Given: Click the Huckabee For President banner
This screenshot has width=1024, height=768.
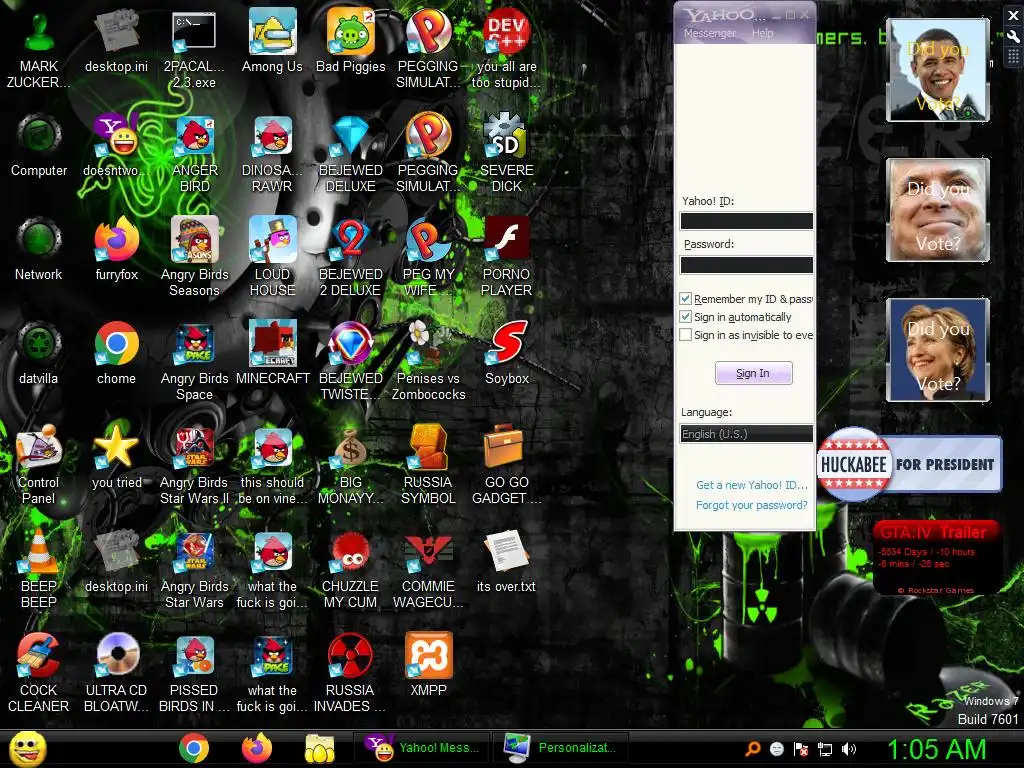Looking at the screenshot, I should click(x=909, y=464).
